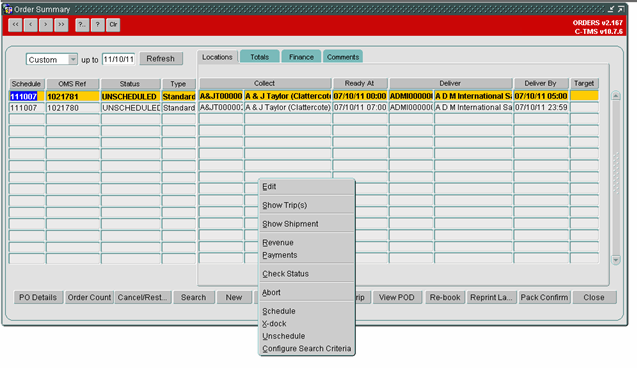
Task: Go to next record with > button
Action: [x=46, y=25]
